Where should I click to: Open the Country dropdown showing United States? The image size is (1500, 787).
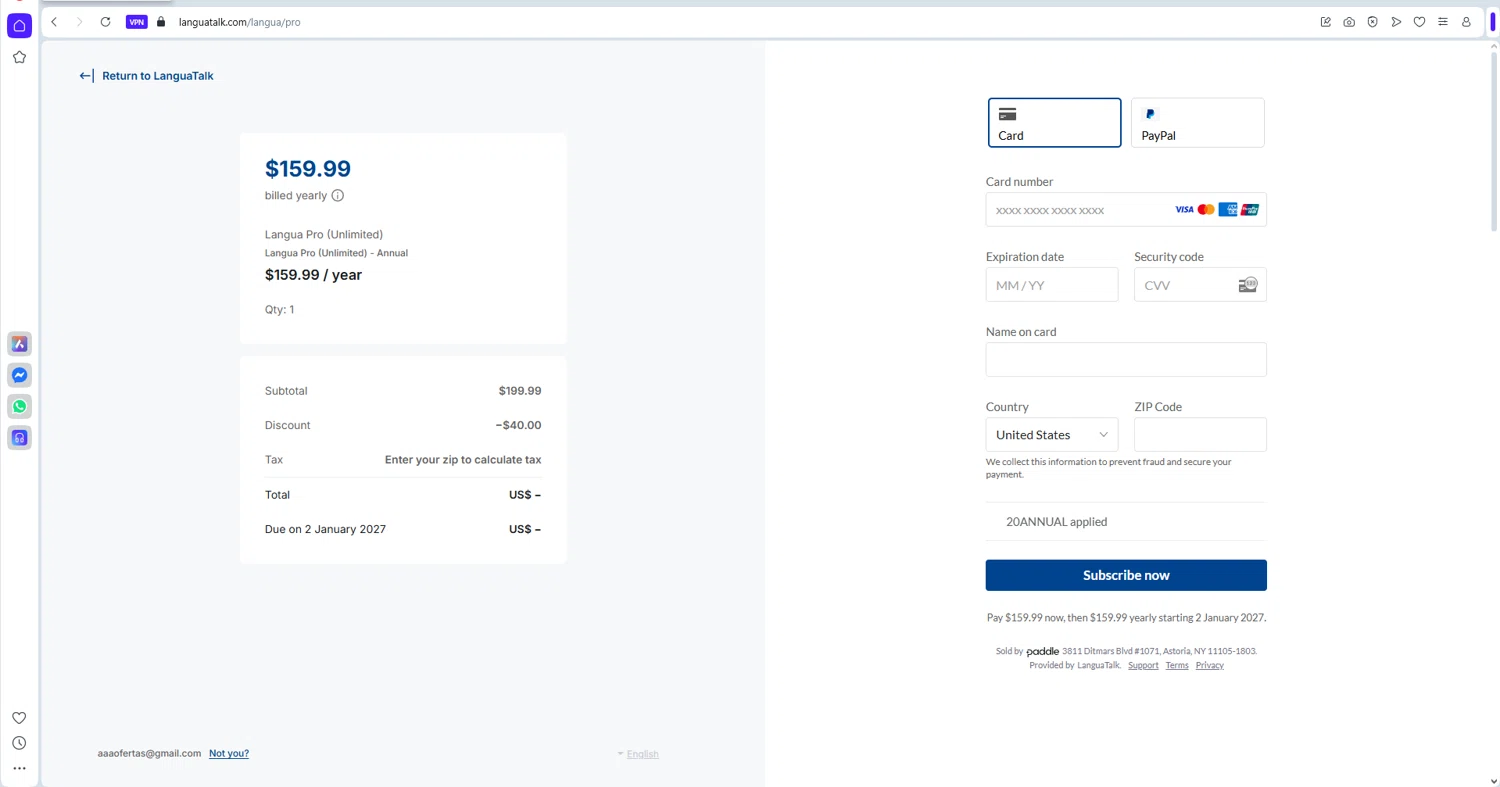coord(1052,435)
